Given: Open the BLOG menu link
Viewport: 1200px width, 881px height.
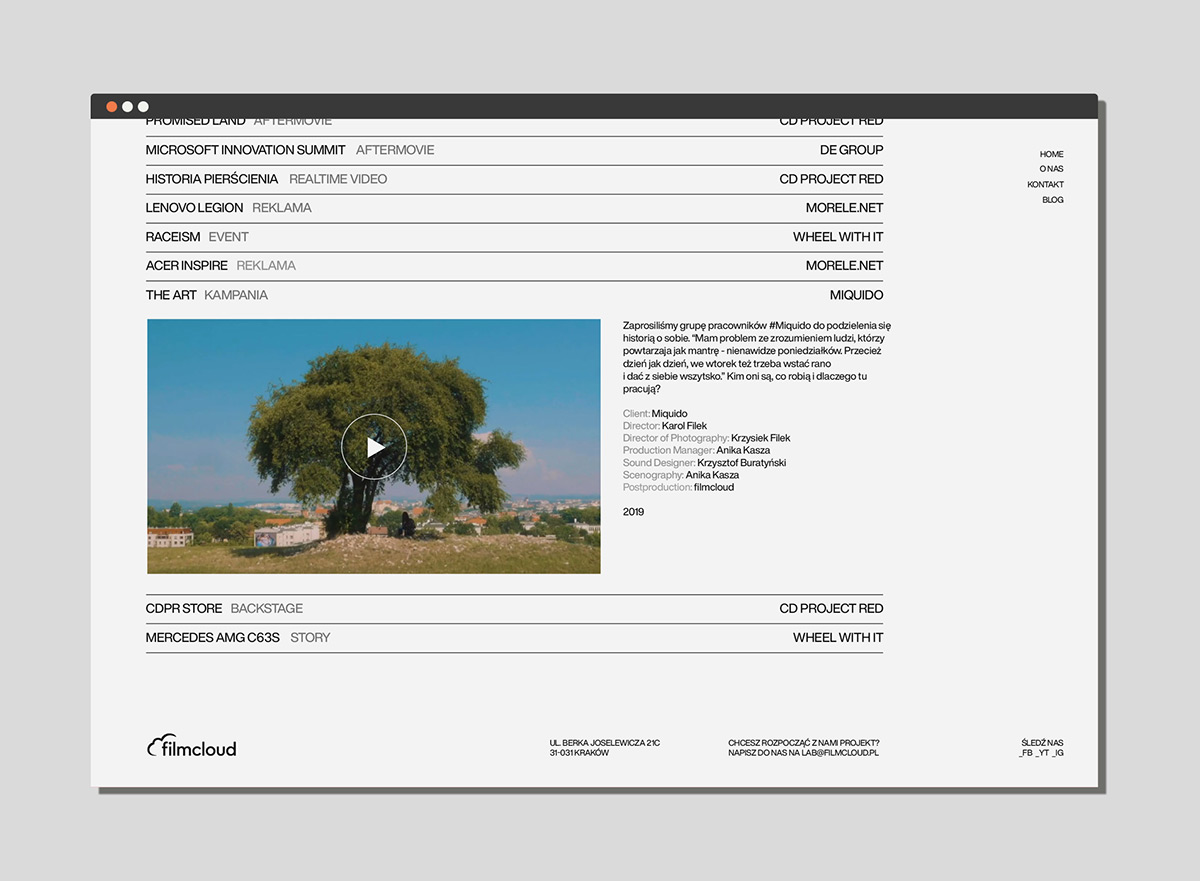Looking at the screenshot, I should pos(1053,200).
